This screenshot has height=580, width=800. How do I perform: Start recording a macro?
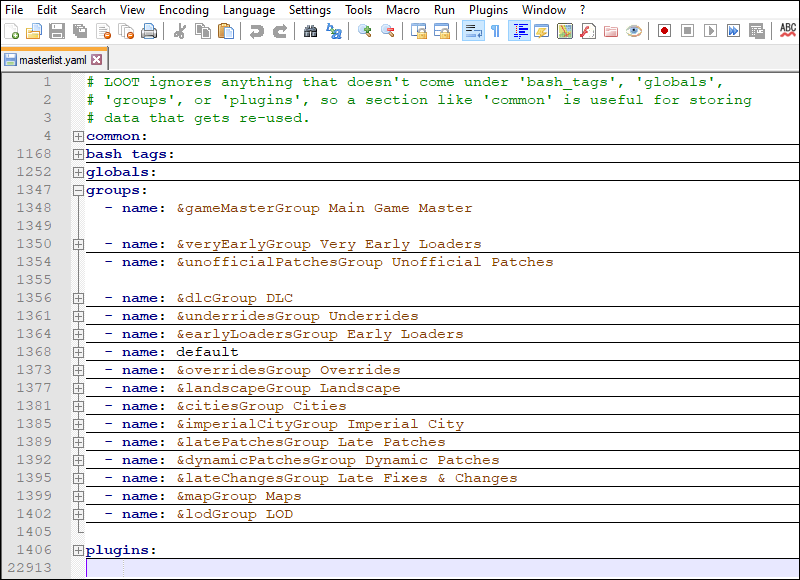[x=664, y=31]
